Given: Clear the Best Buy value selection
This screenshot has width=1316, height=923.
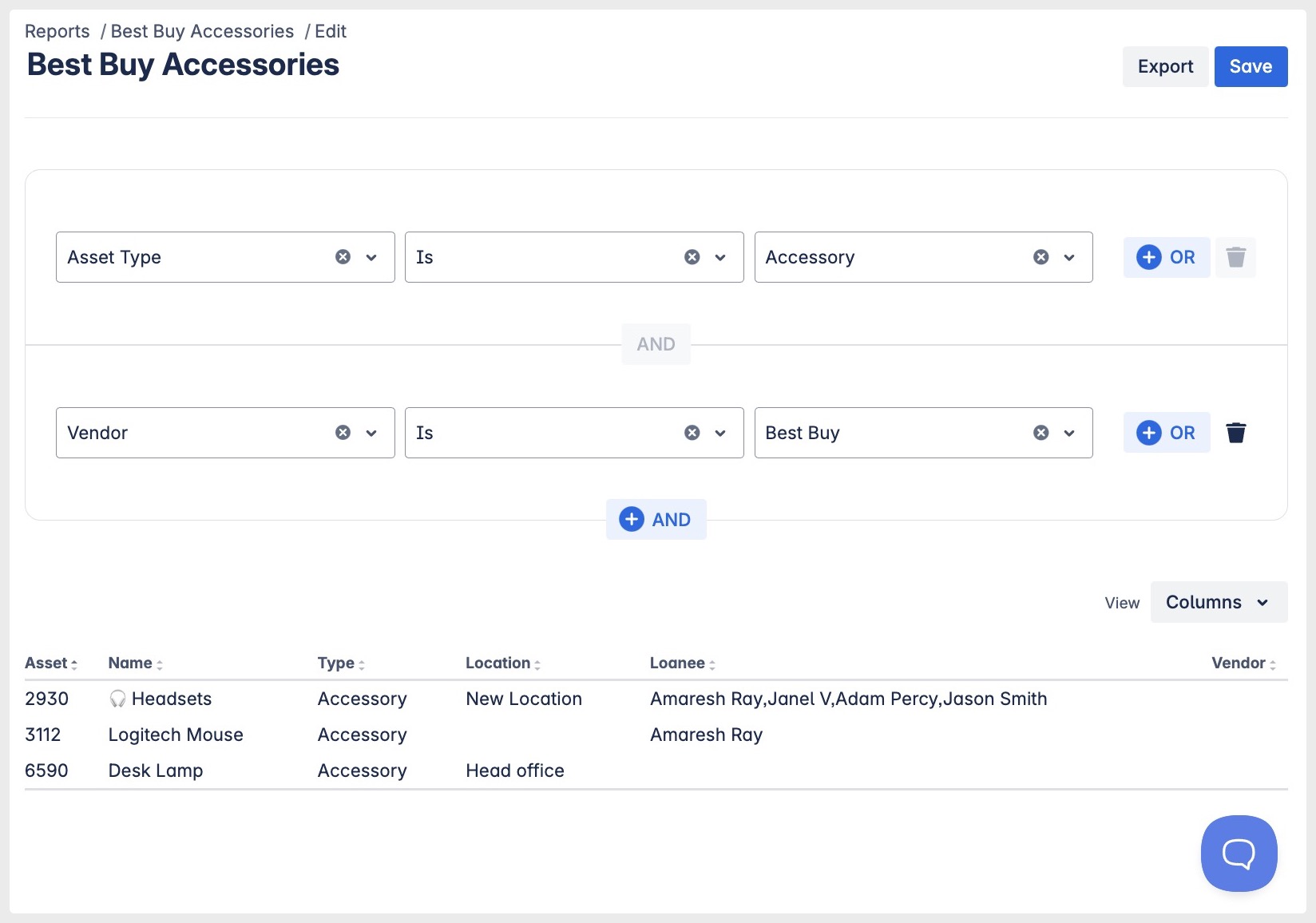Looking at the screenshot, I should [1041, 433].
